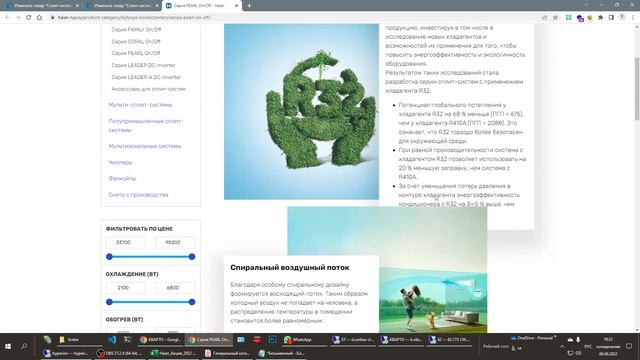Open Серия LEADER DC-Inverter category
This screenshot has width=640, height=360.
pyautogui.click(x=143, y=65)
